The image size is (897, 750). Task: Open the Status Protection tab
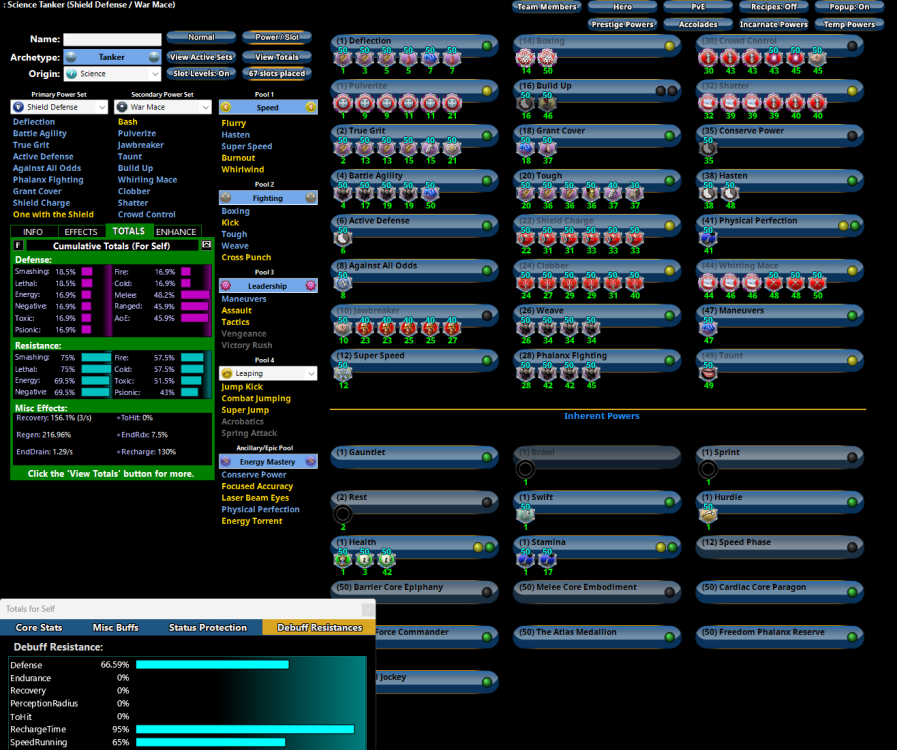click(x=206, y=628)
